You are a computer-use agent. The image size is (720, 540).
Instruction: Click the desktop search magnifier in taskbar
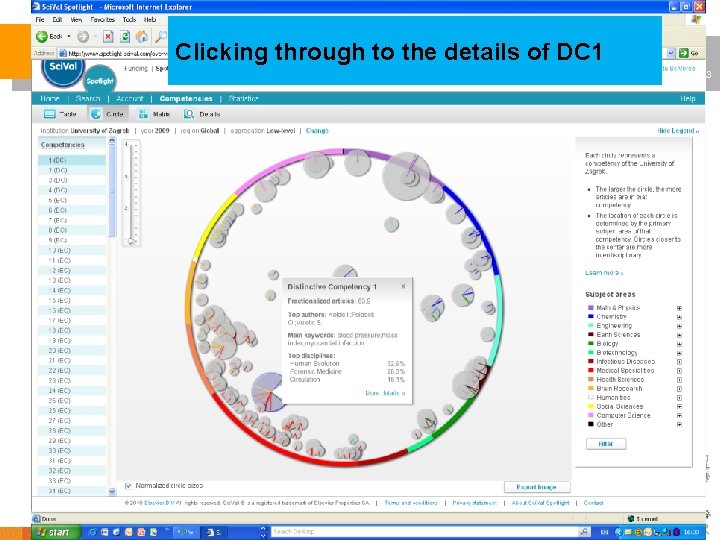coord(584,532)
